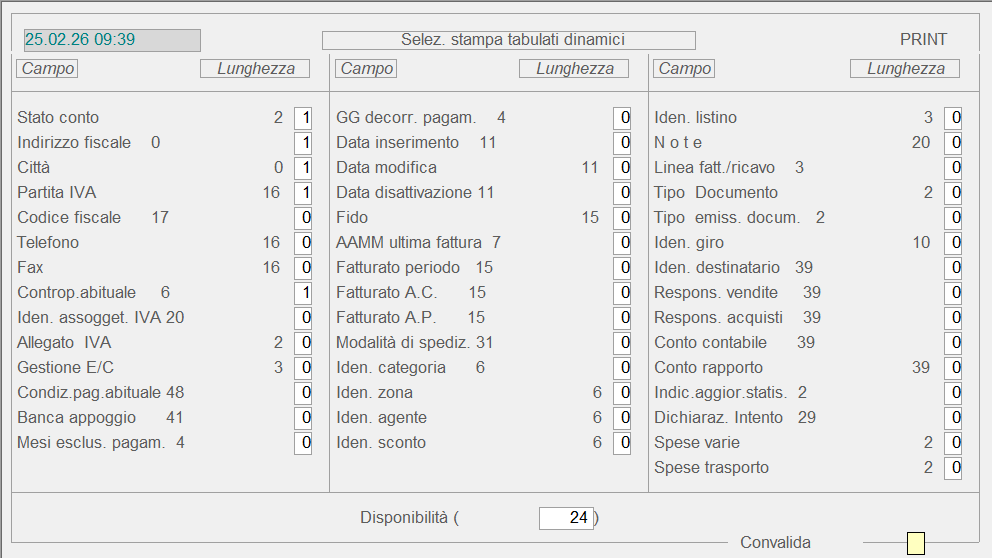992x558 pixels.
Task: Click the first column's Lunghezza header
Action: point(256,69)
